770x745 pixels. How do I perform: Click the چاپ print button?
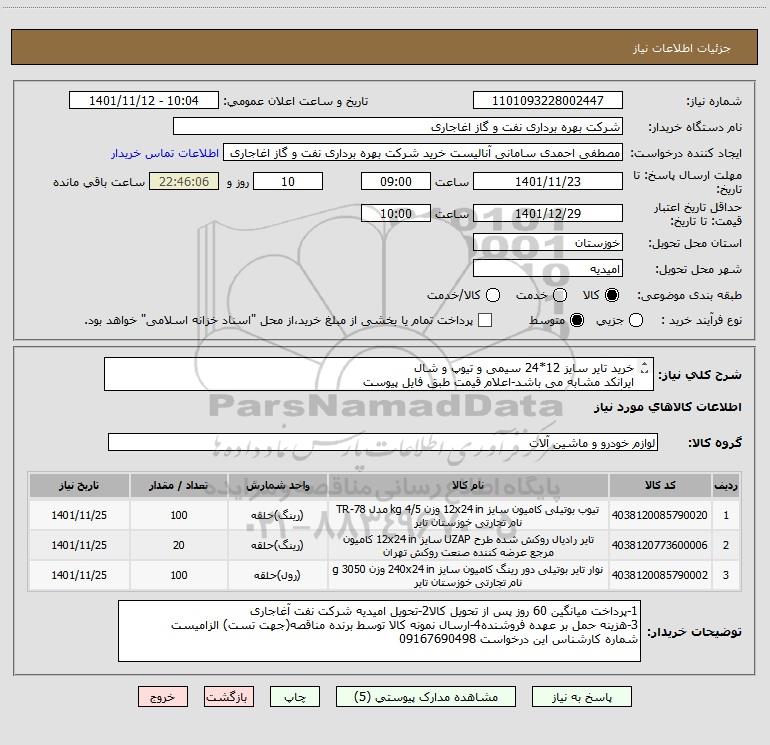point(295,697)
